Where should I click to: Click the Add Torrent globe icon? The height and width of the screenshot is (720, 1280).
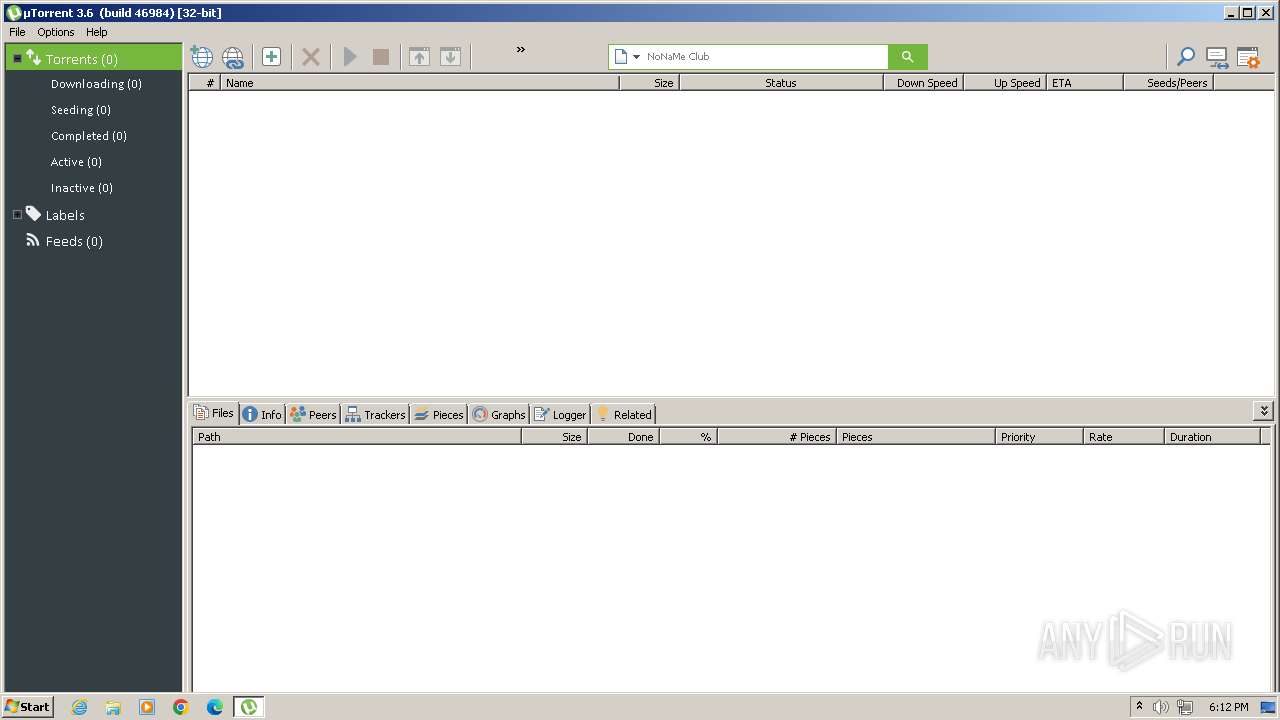point(202,57)
